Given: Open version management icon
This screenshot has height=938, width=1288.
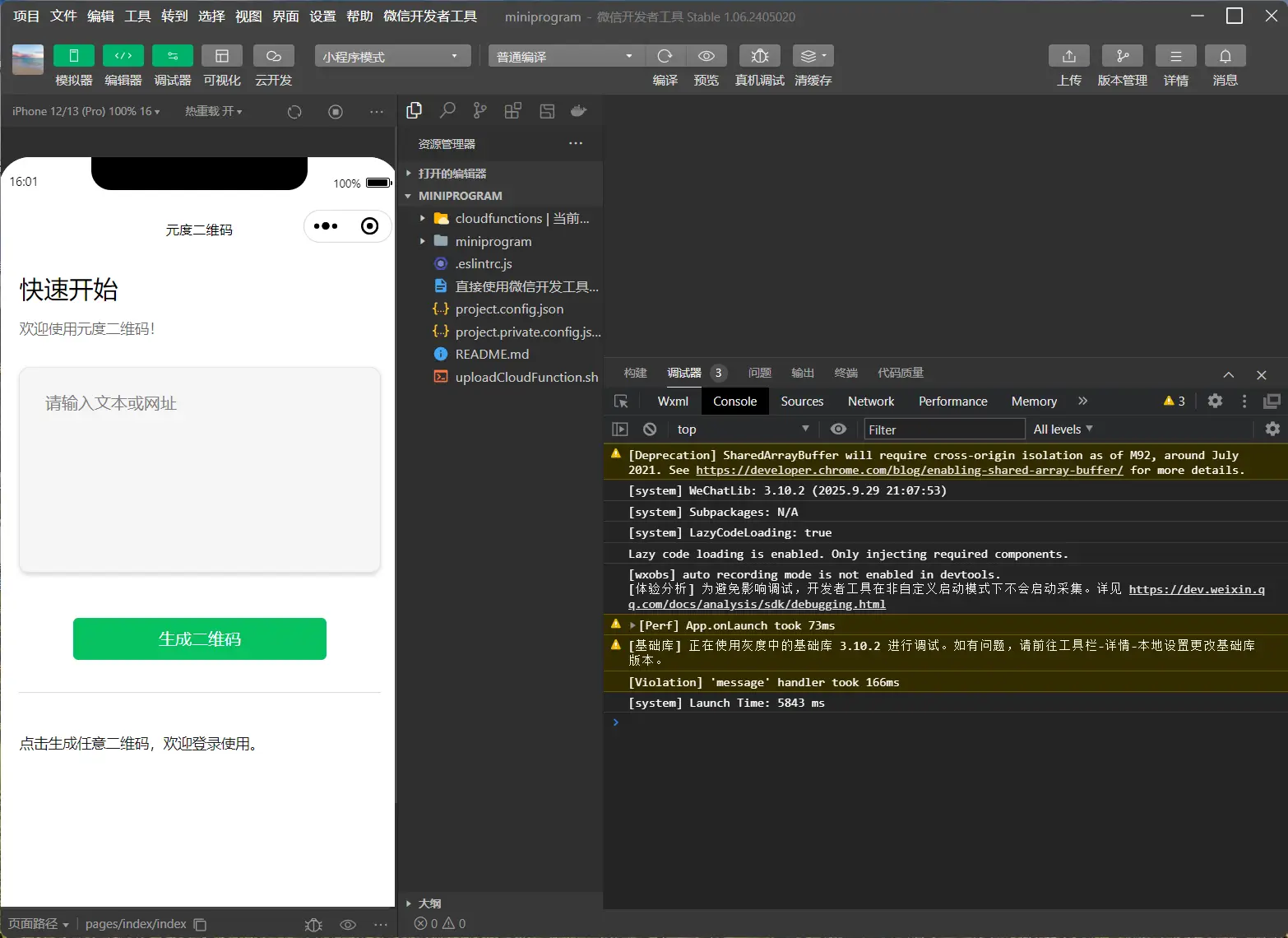Looking at the screenshot, I should [1122, 56].
